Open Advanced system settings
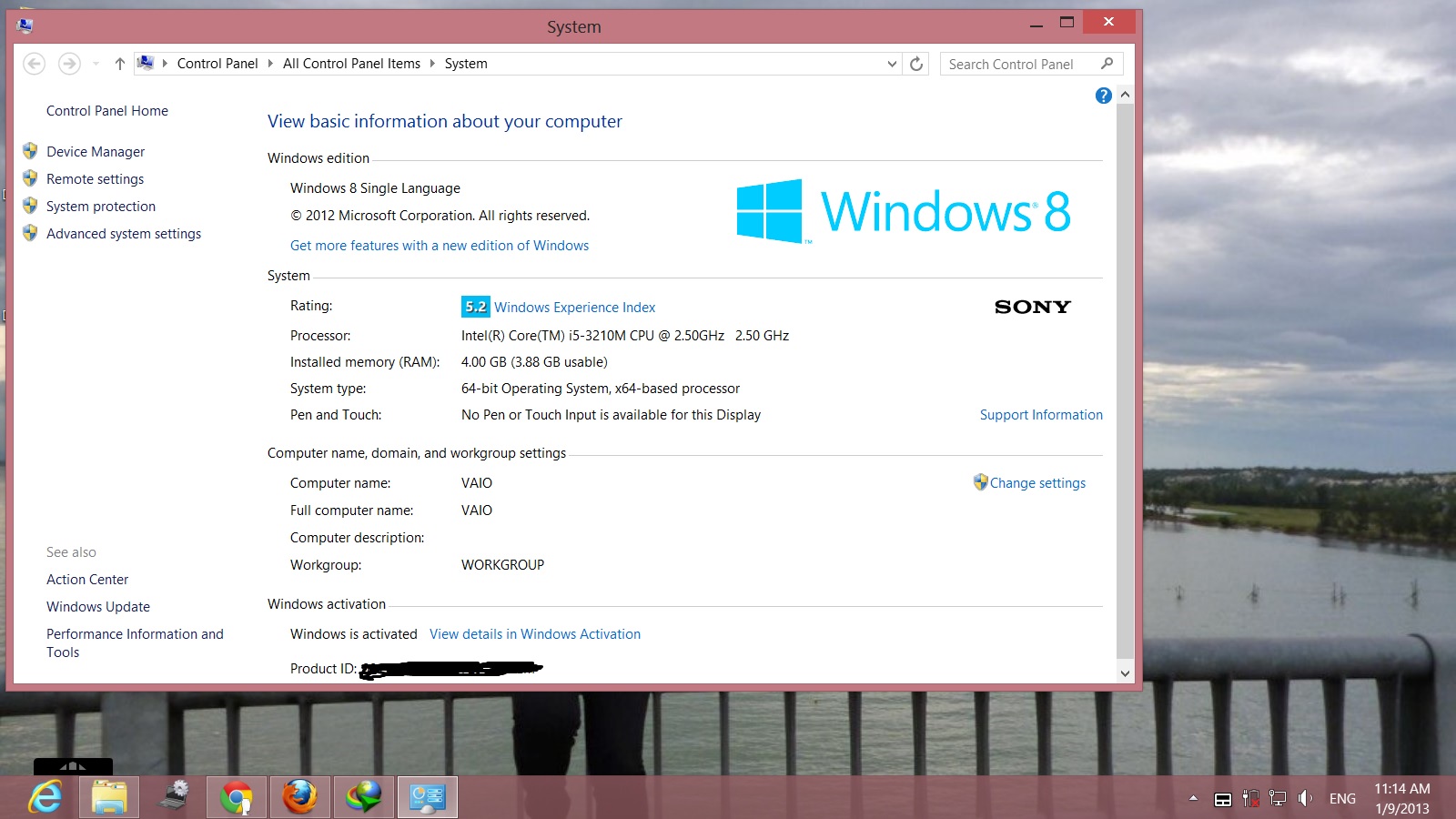1456x819 pixels. click(x=124, y=234)
